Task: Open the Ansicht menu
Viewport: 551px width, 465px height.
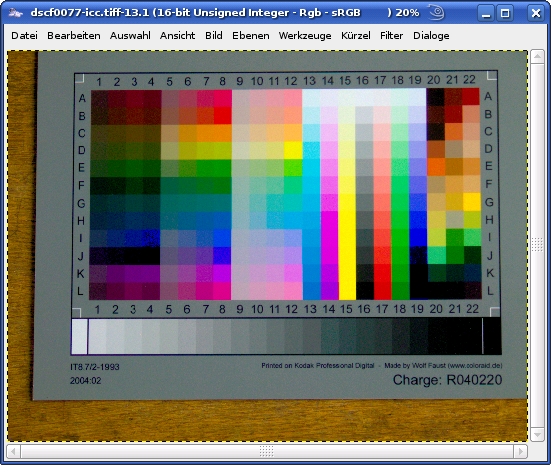Action: [x=177, y=35]
